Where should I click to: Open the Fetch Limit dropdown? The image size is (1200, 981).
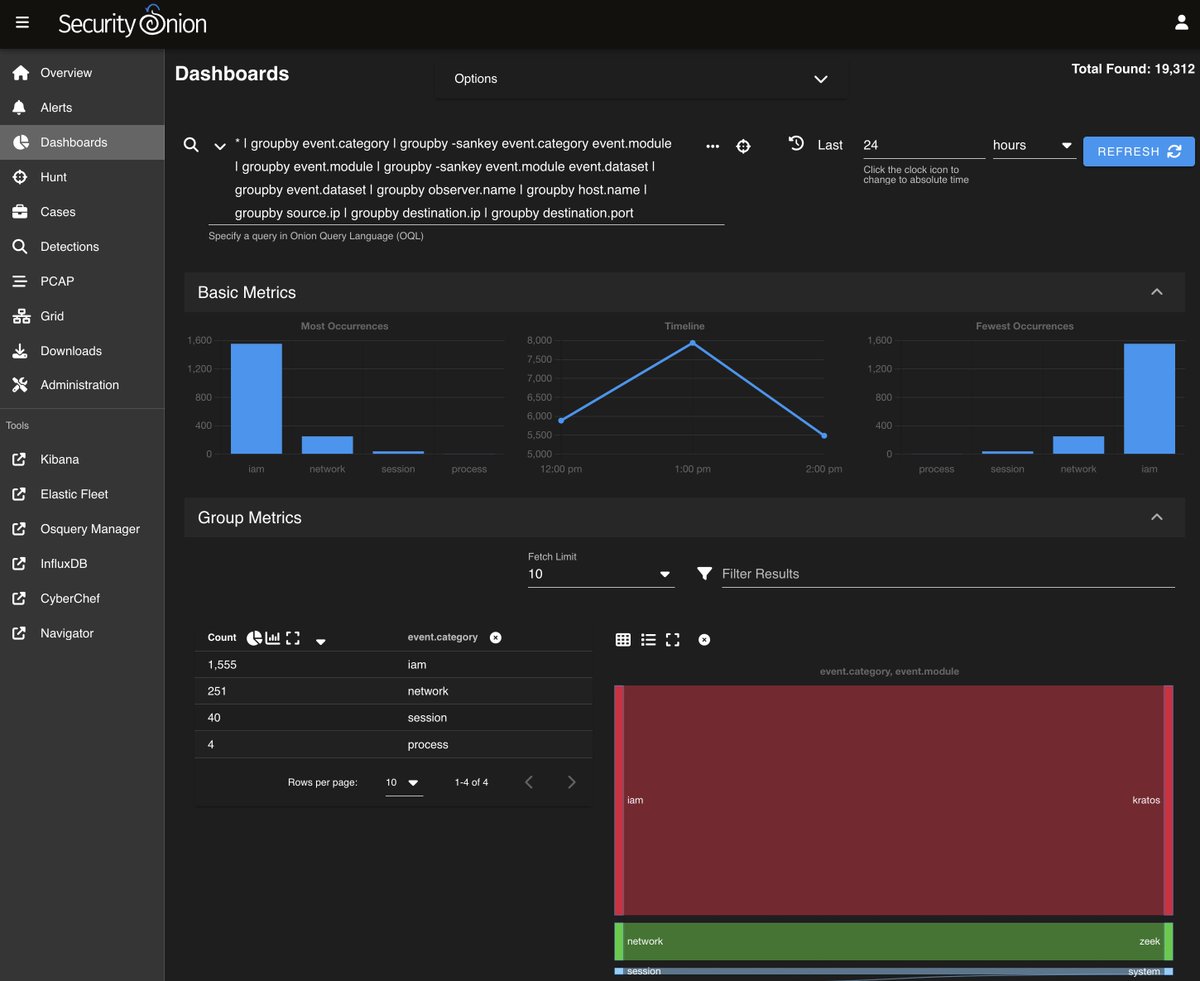pos(664,574)
